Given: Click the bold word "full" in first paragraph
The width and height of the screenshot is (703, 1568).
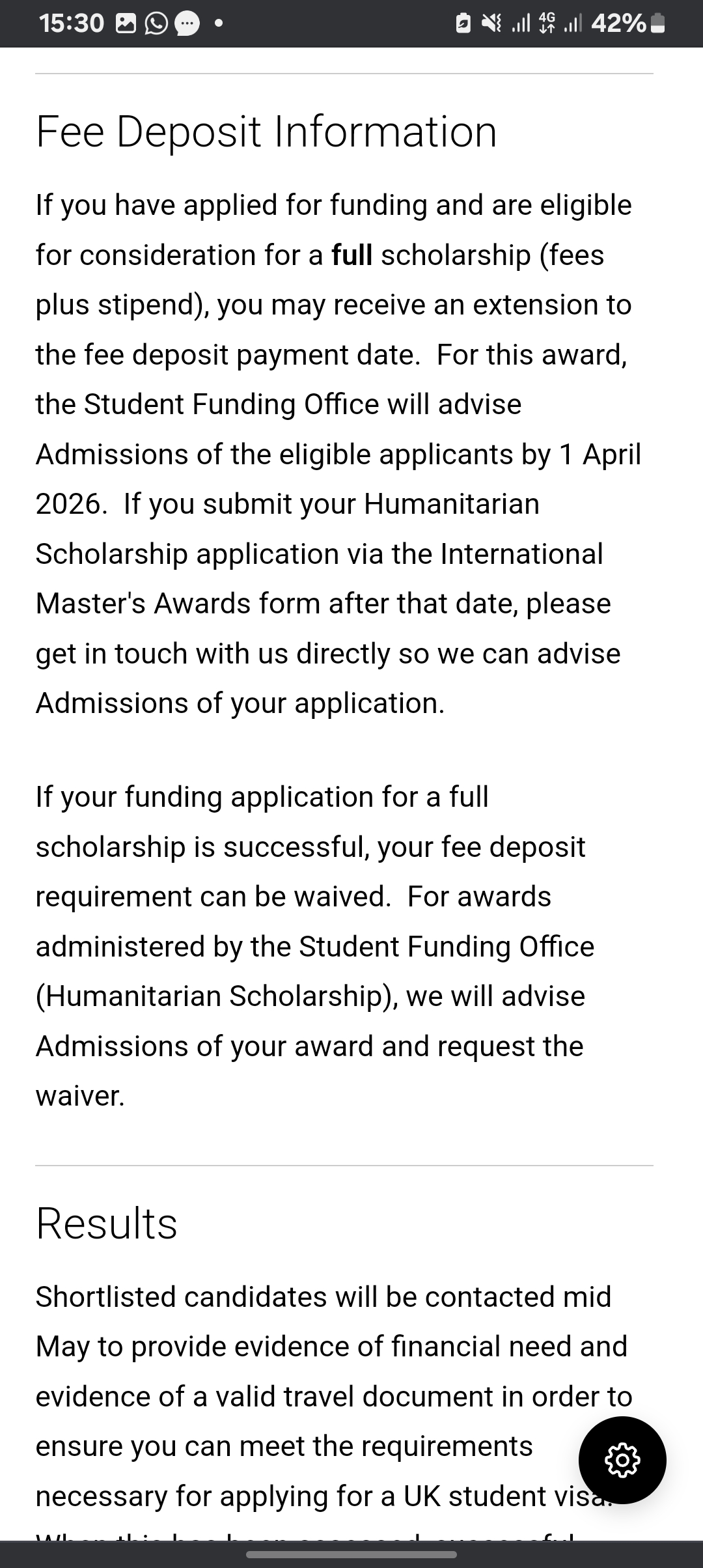Looking at the screenshot, I should (x=351, y=255).
